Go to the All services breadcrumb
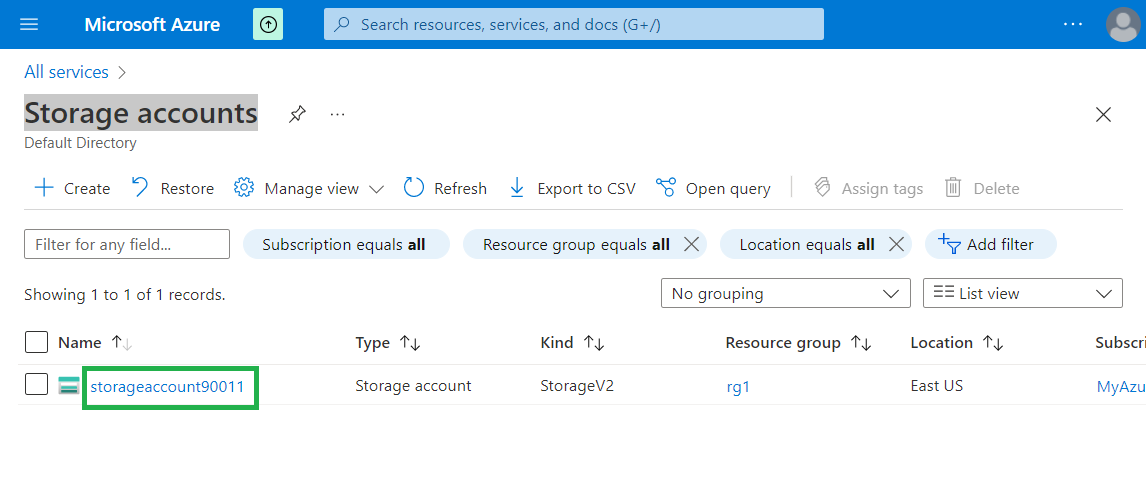The image size is (1146, 484). [x=67, y=72]
